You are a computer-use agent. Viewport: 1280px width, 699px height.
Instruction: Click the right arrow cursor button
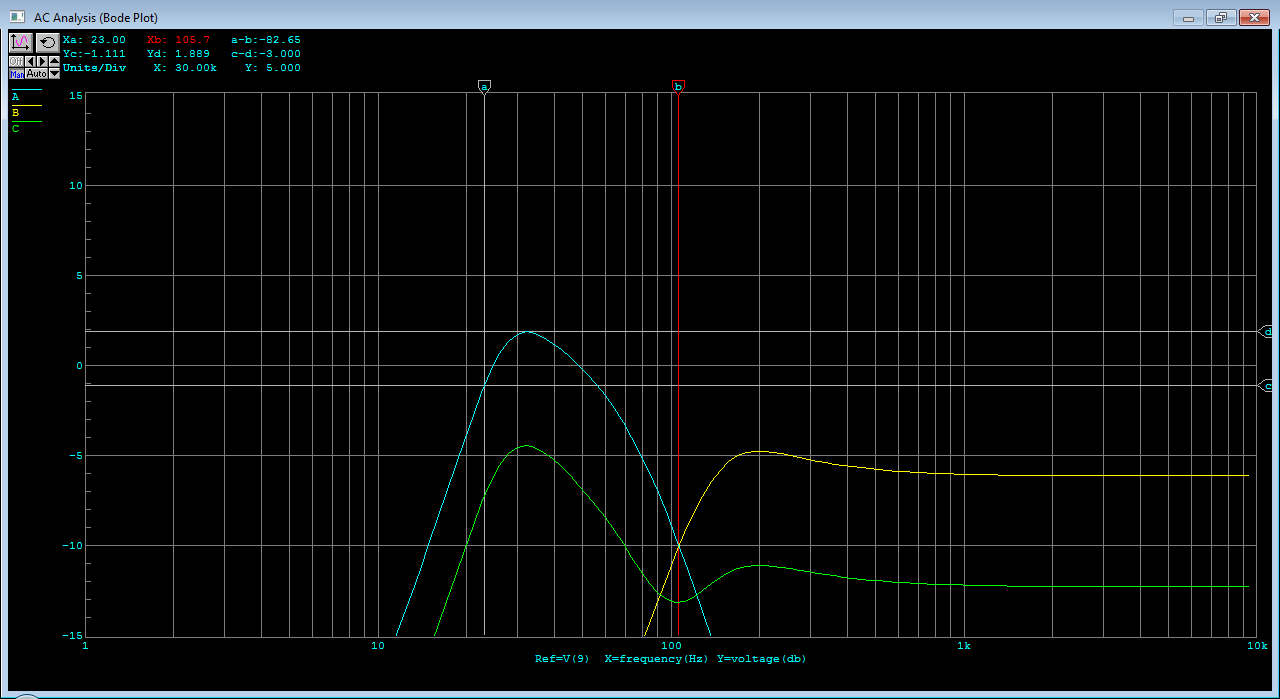(x=42, y=61)
